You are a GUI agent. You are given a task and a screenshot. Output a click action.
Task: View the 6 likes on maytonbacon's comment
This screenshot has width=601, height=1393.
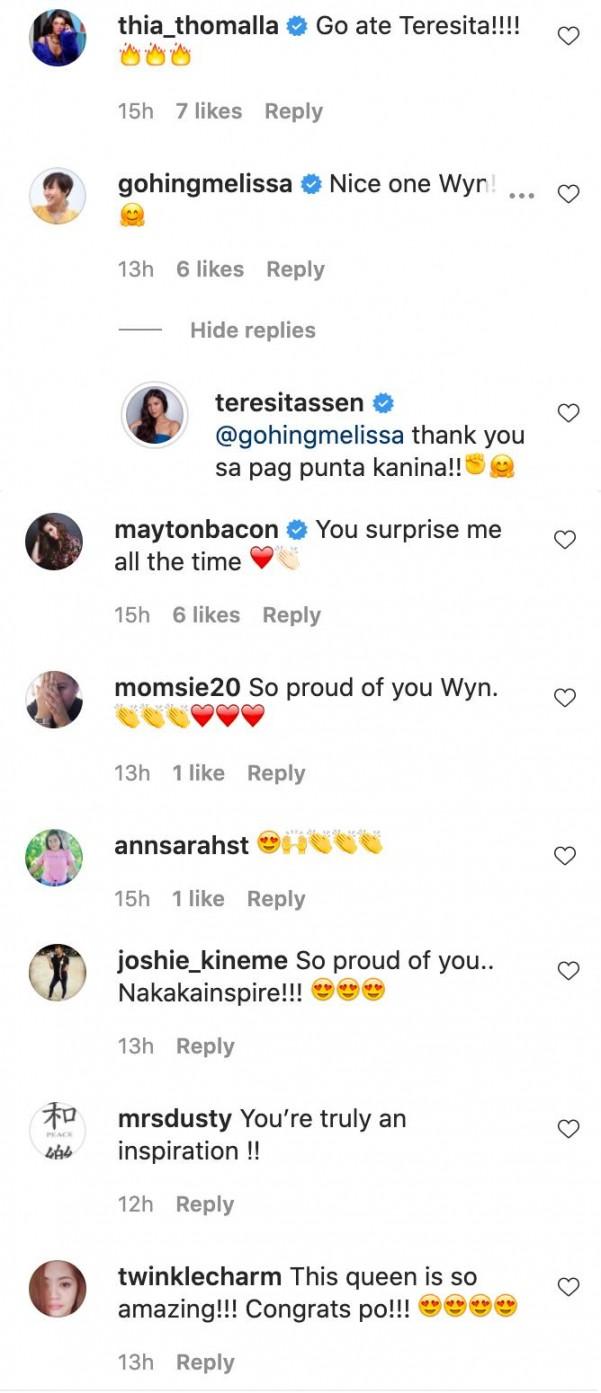pos(206,615)
